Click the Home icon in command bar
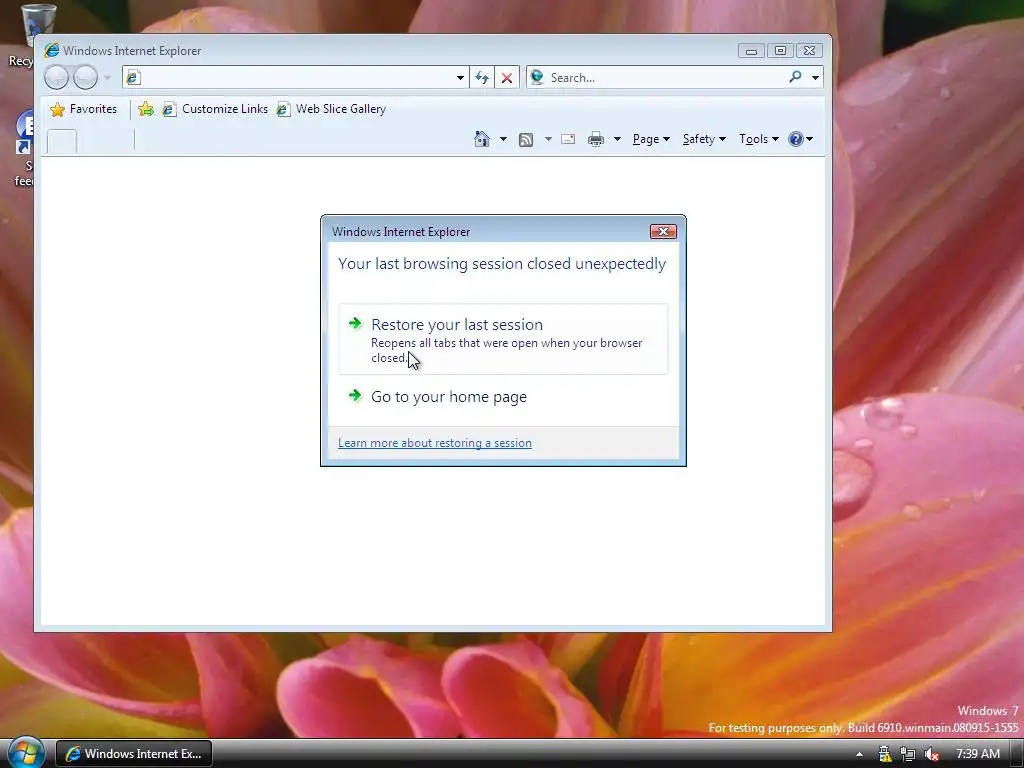Viewport: 1024px width, 768px height. [482, 138]
